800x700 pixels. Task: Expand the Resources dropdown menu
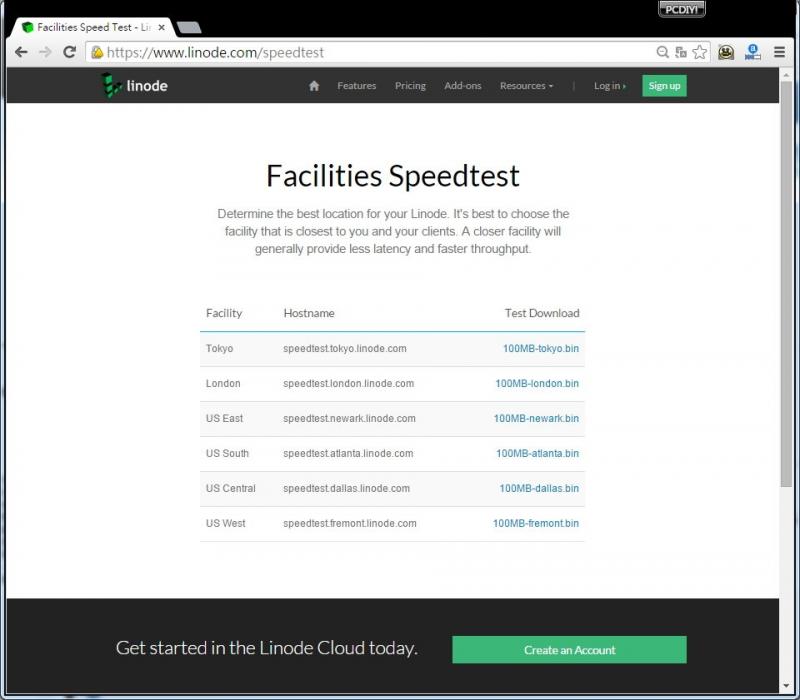pyautogui.click(x=527, y=86)
